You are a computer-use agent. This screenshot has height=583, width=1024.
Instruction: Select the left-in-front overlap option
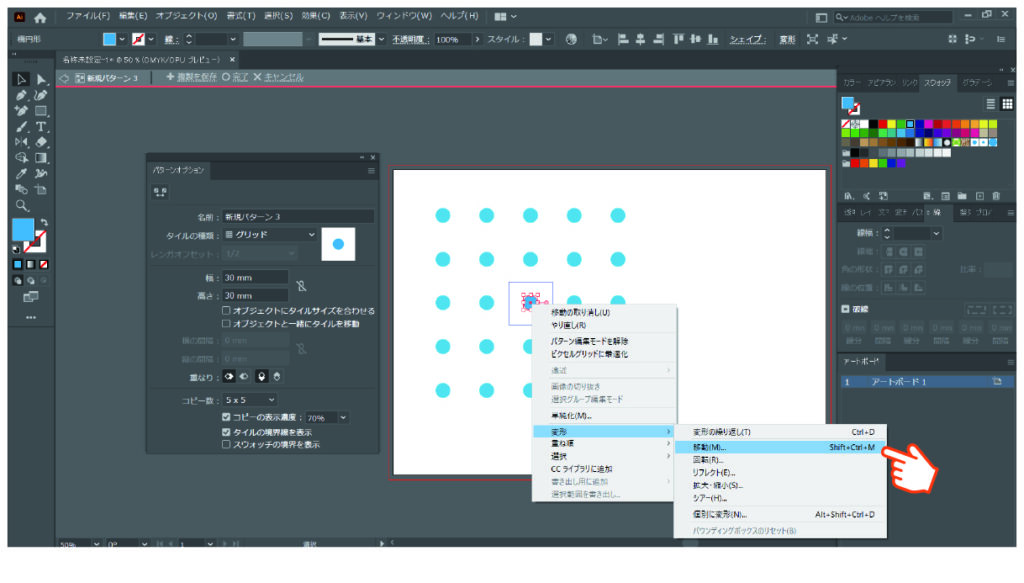tap(229, 377)
